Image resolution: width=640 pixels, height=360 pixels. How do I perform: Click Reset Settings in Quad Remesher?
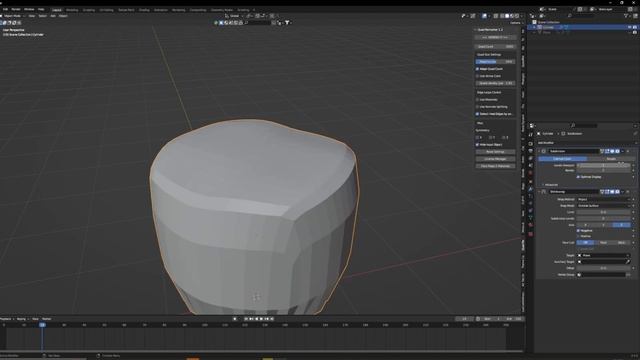pyautogui.click(x=495, y=151)
